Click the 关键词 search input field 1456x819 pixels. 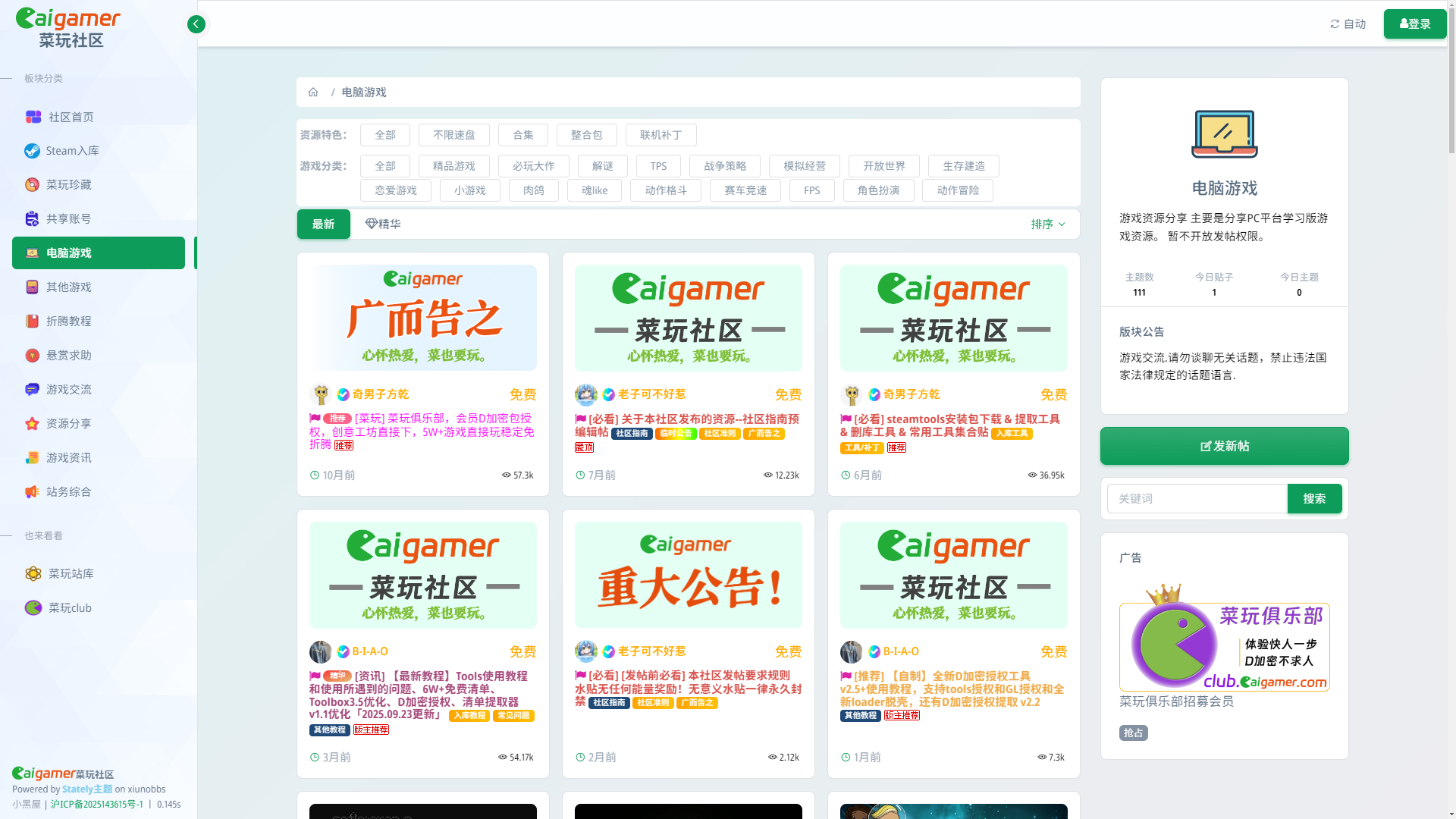[1197, 499]
